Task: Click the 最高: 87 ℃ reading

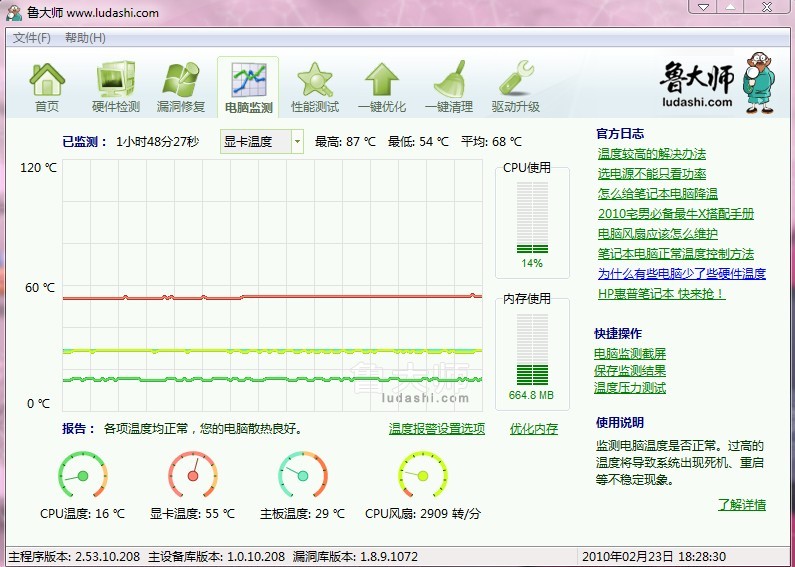Action: [x=345, y=141]
